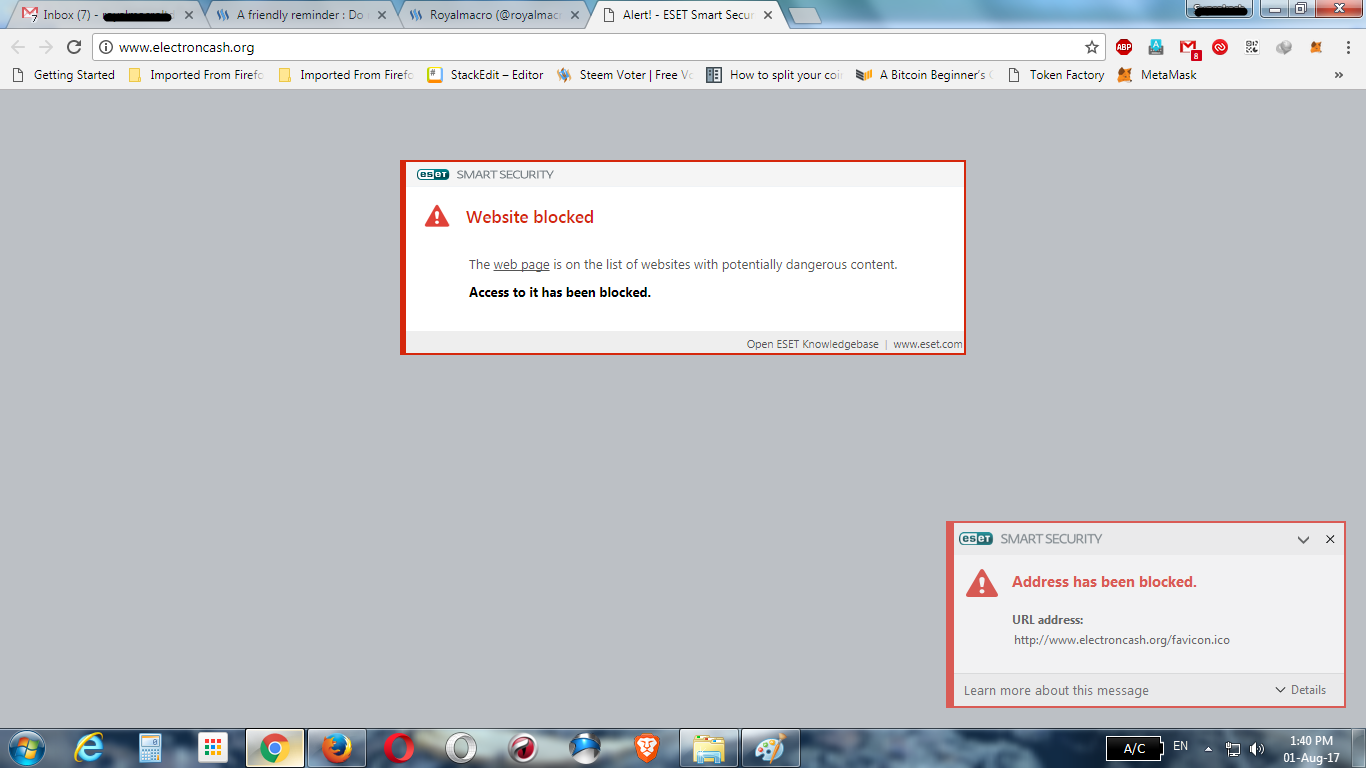
Task: Reload the current page
Action: pyautogui.click(x=74, y=47)
